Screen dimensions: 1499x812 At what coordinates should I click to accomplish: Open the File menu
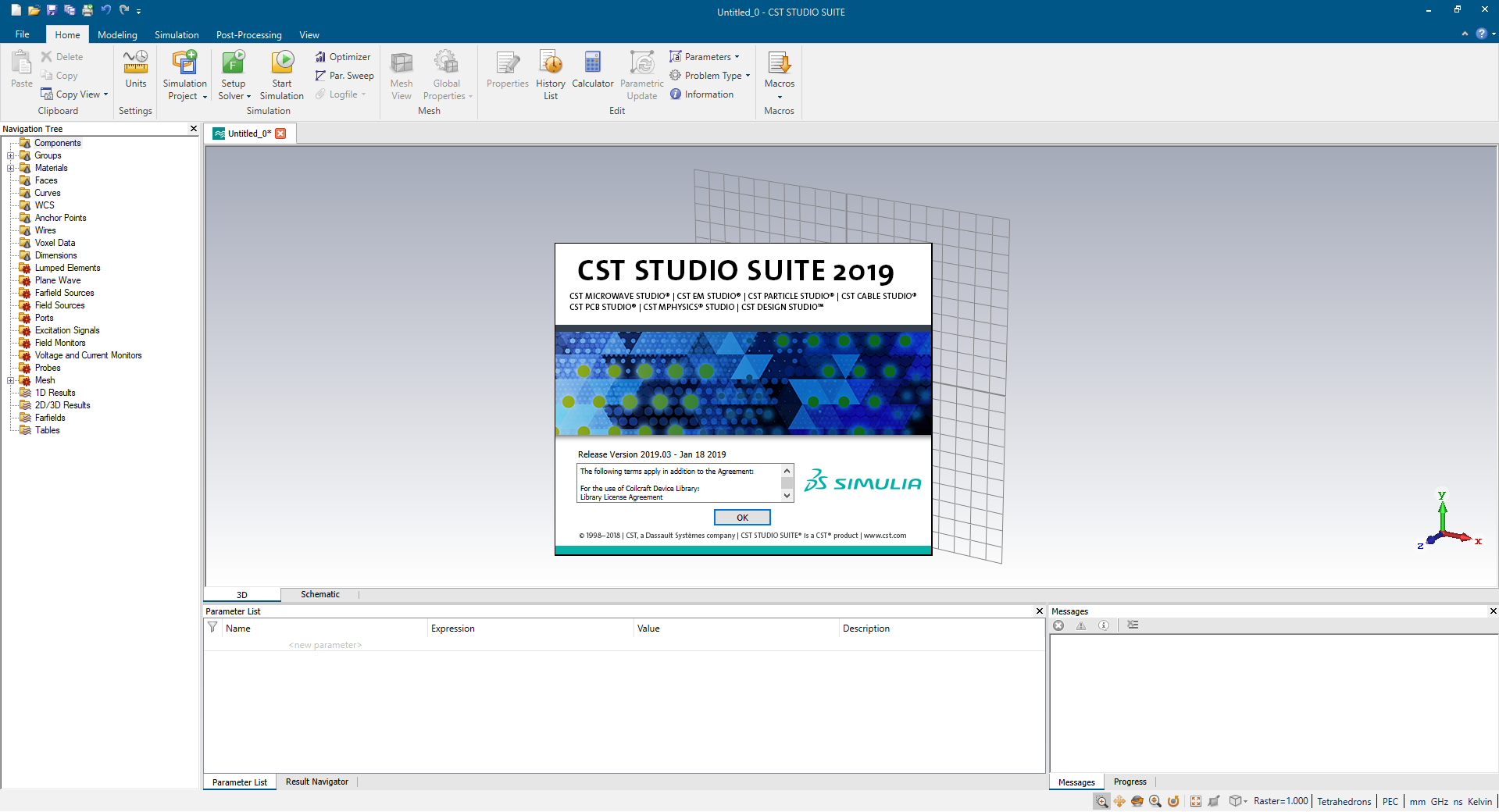[22, 34]
